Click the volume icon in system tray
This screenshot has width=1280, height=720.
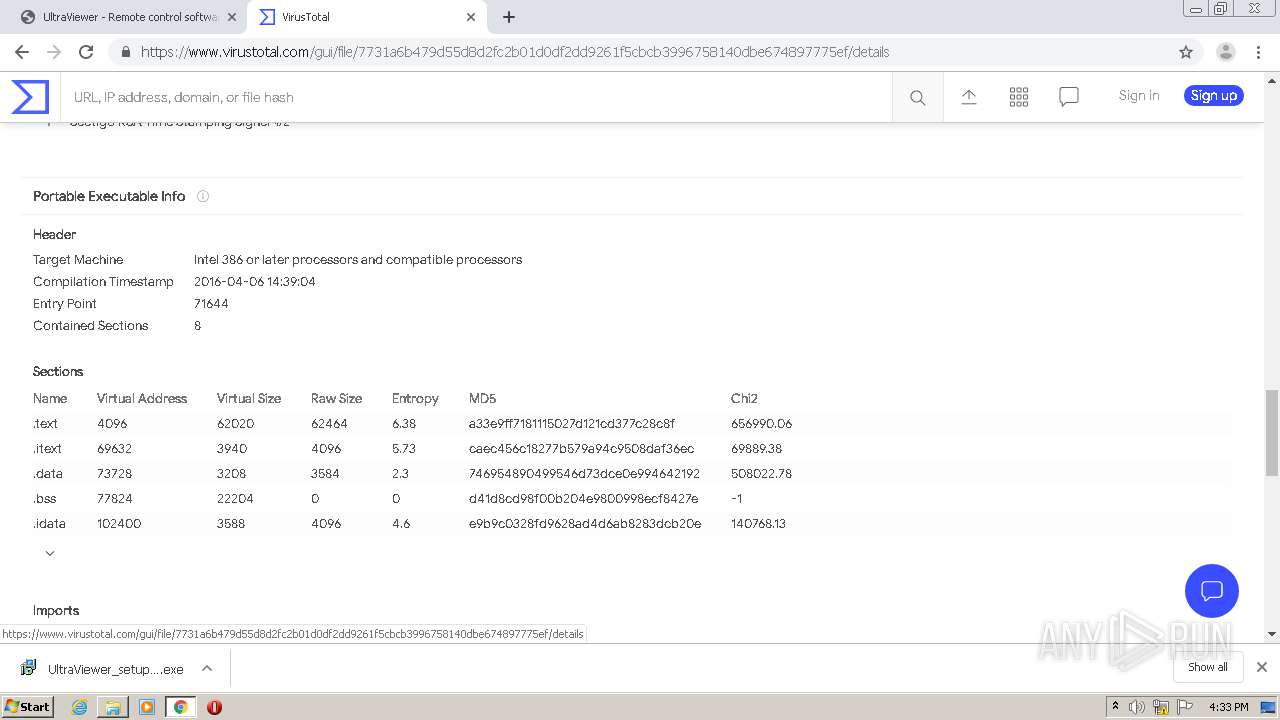pos(1137,707)
